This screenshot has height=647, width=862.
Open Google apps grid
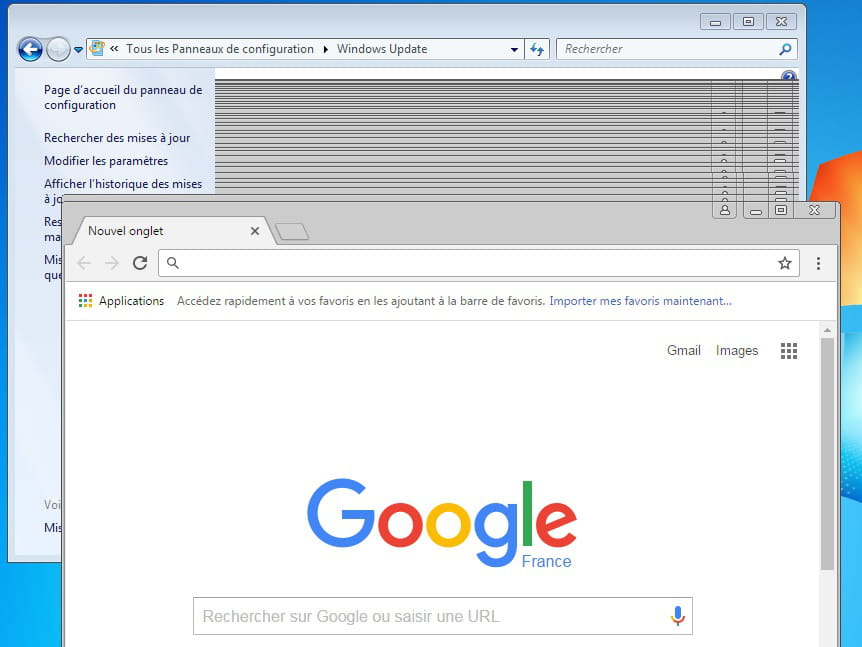[x=789, y=351]
